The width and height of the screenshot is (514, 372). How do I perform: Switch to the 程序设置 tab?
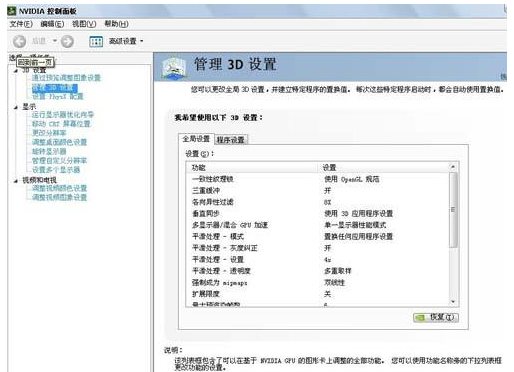231,140
